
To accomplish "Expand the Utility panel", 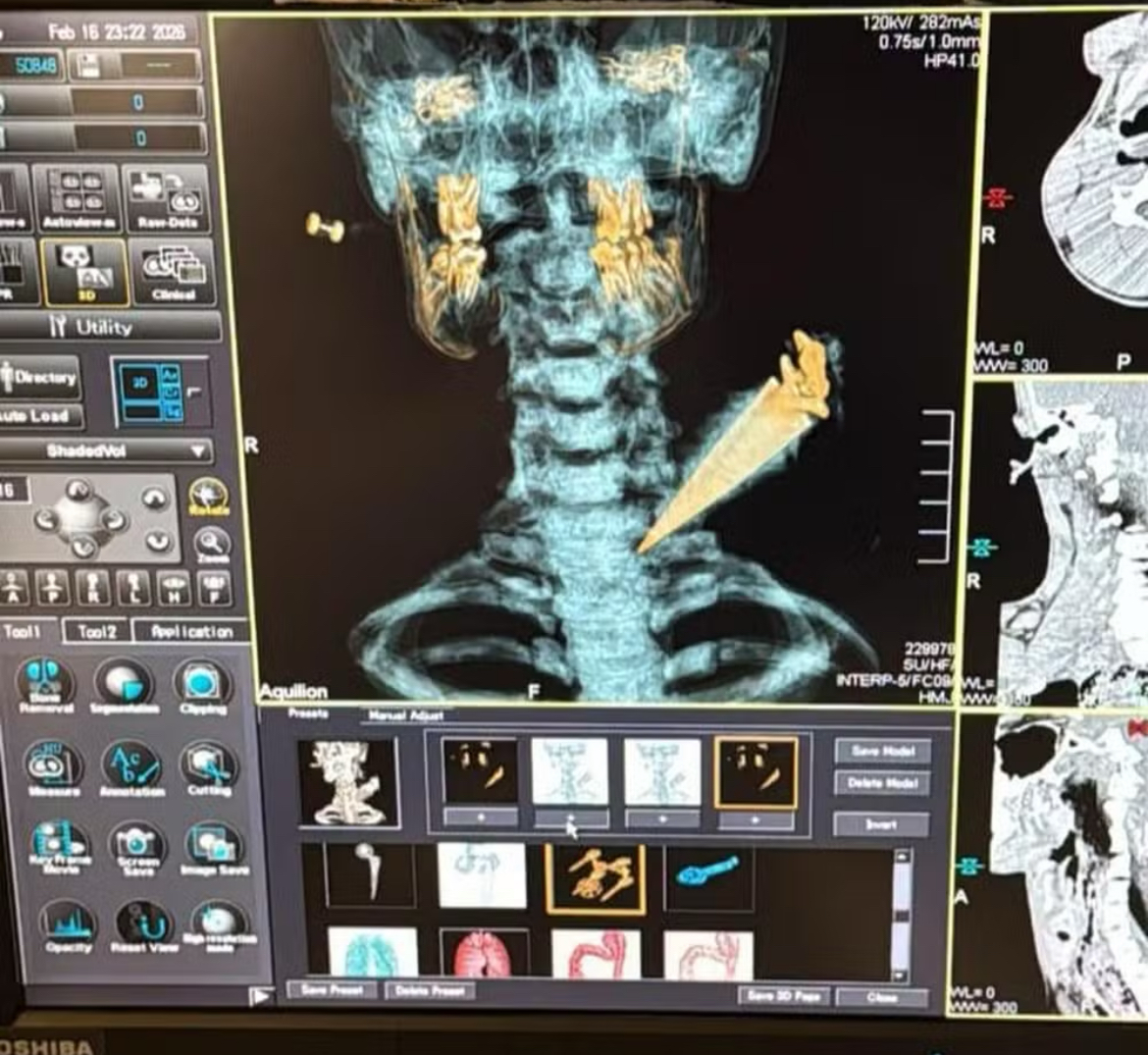I will pos(108,327).
